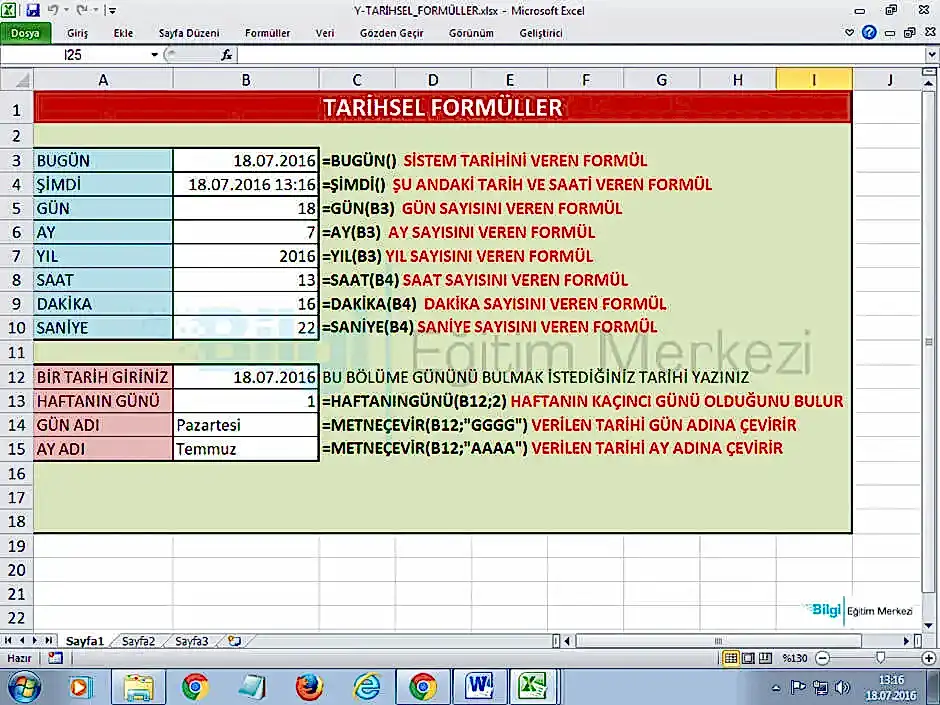Click the Save icon in quick access toolbar

[x=33, y=10]
